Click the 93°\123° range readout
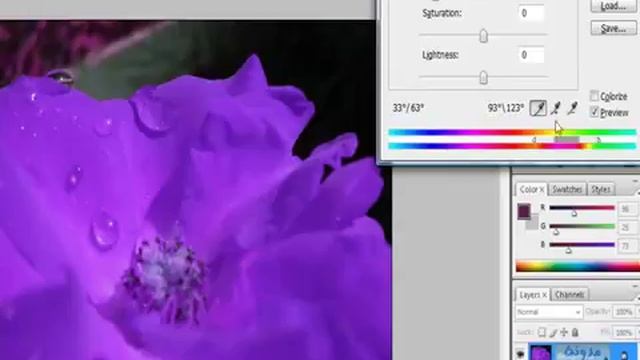Screen dimensions: 640x360 coord(506,108)
